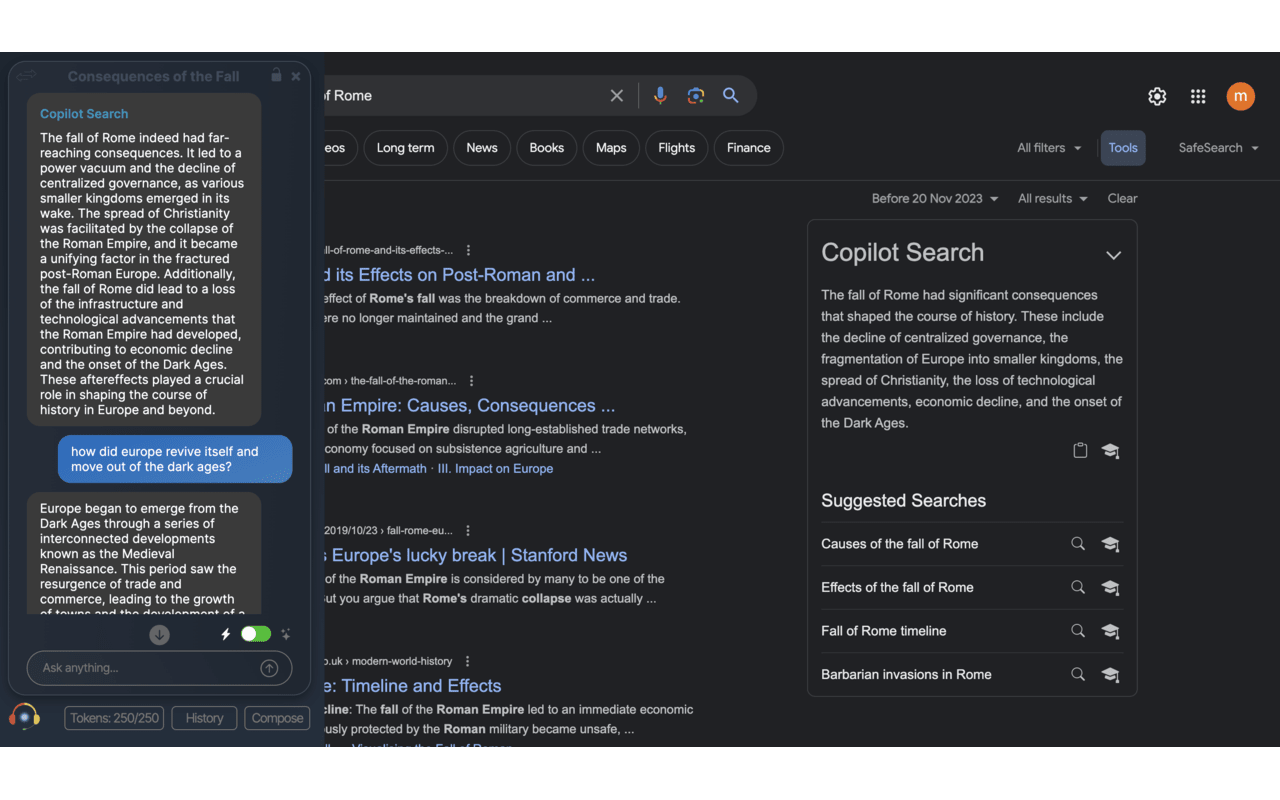Viewport: 1280px width, 800px height.
Task: Click magnifier icon beside Causes of the fall of Rome
Action: (x=1078, y=544)
